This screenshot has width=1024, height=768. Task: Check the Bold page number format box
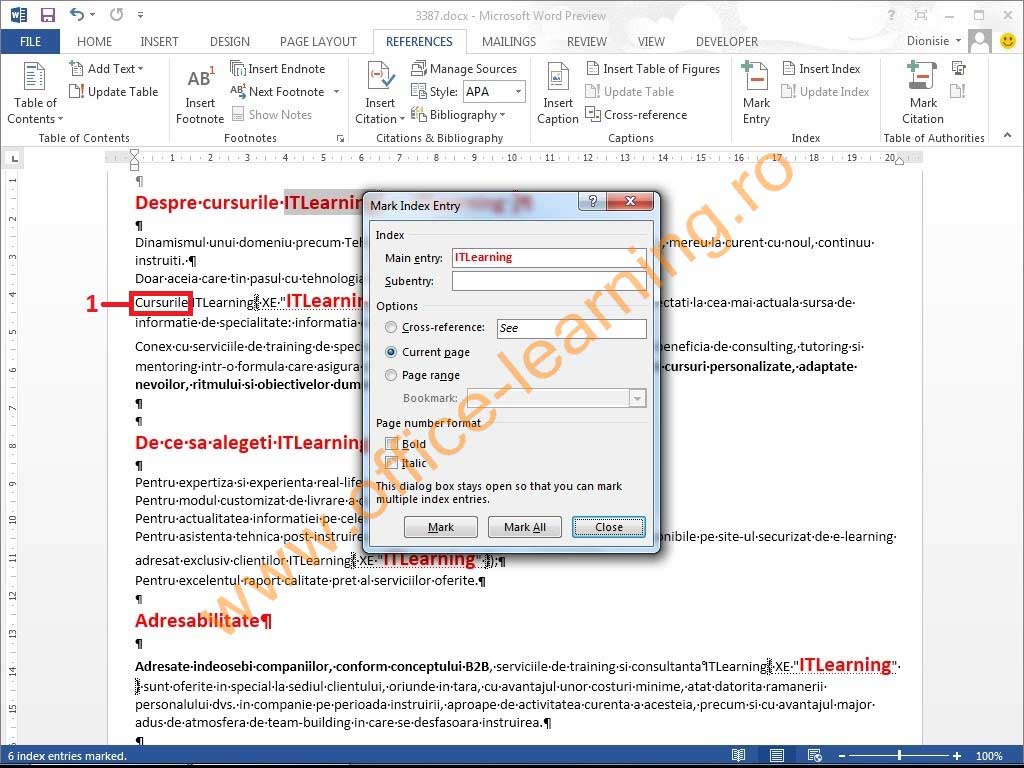[x=392, y=443]
